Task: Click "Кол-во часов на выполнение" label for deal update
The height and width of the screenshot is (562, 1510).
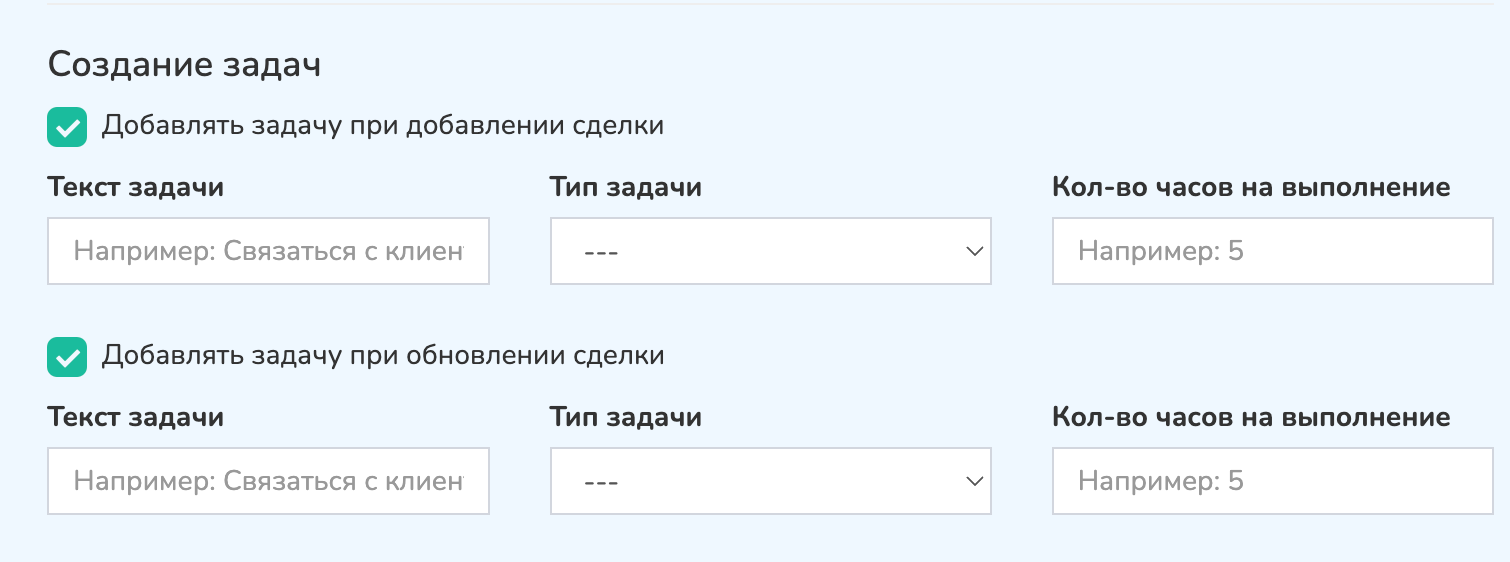Action: click(1251, 417)
